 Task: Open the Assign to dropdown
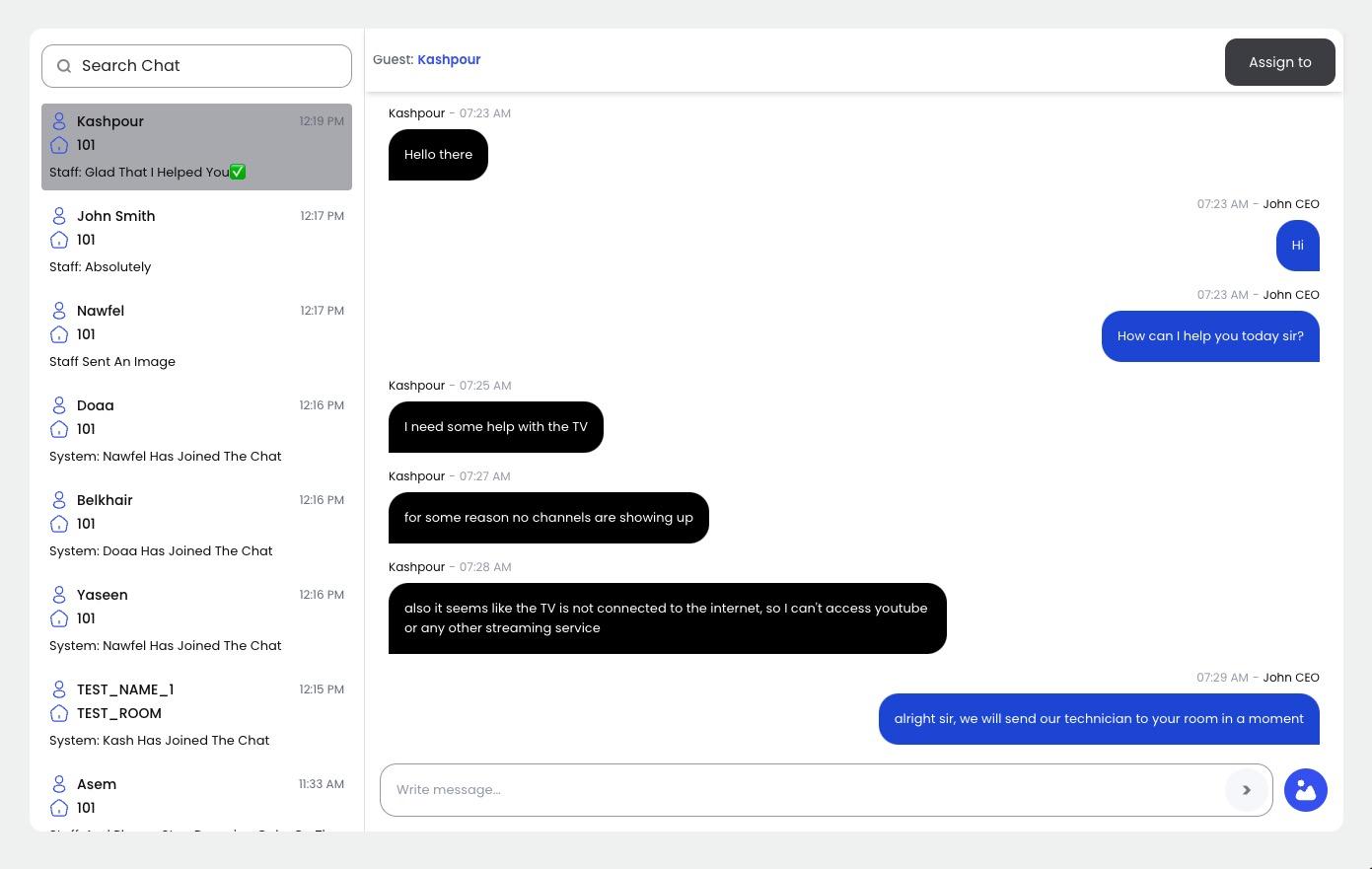pyautogui.click(x=1279, y=62)
